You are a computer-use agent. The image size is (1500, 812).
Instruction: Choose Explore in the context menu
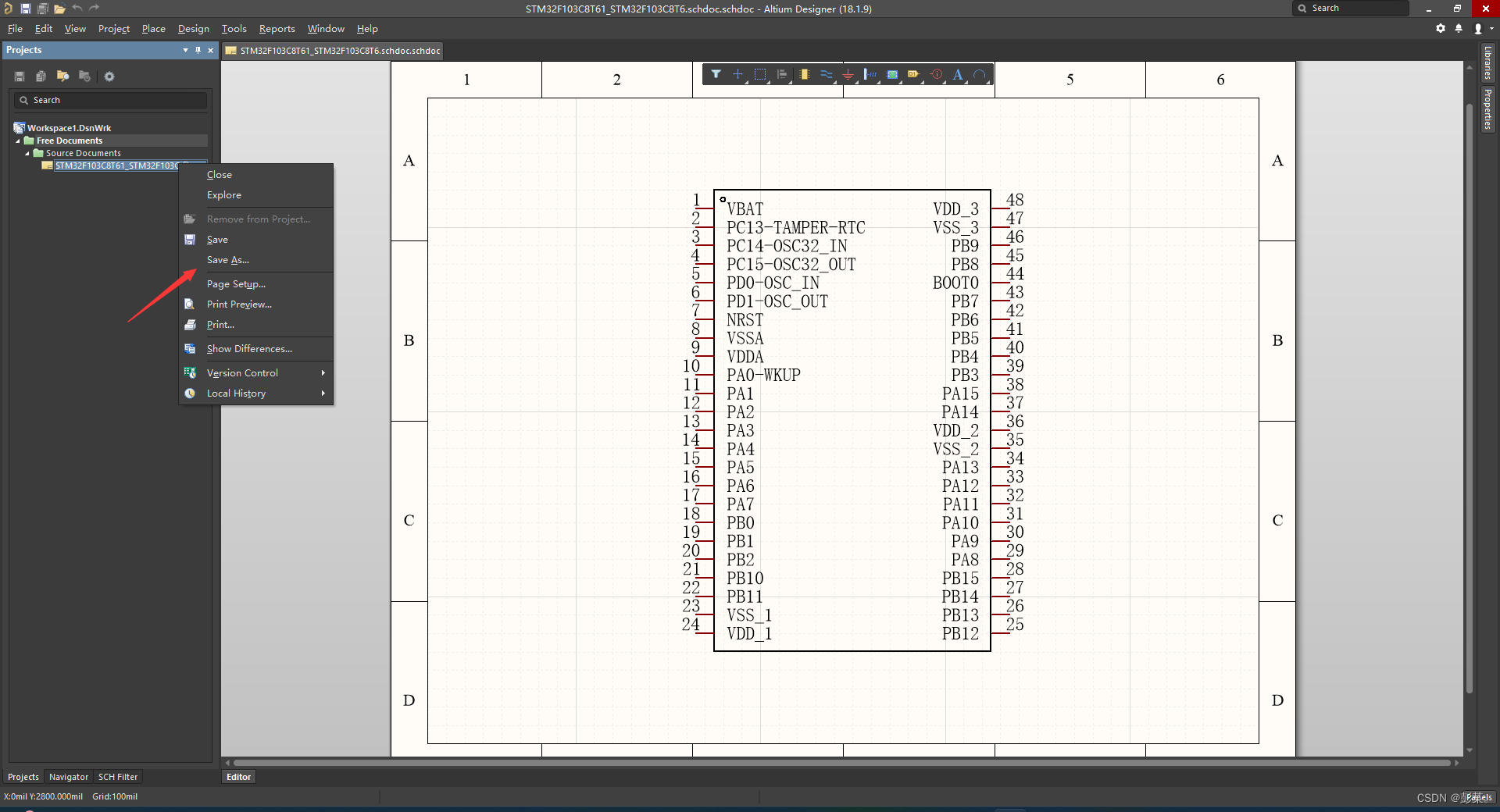coord(256,195)
